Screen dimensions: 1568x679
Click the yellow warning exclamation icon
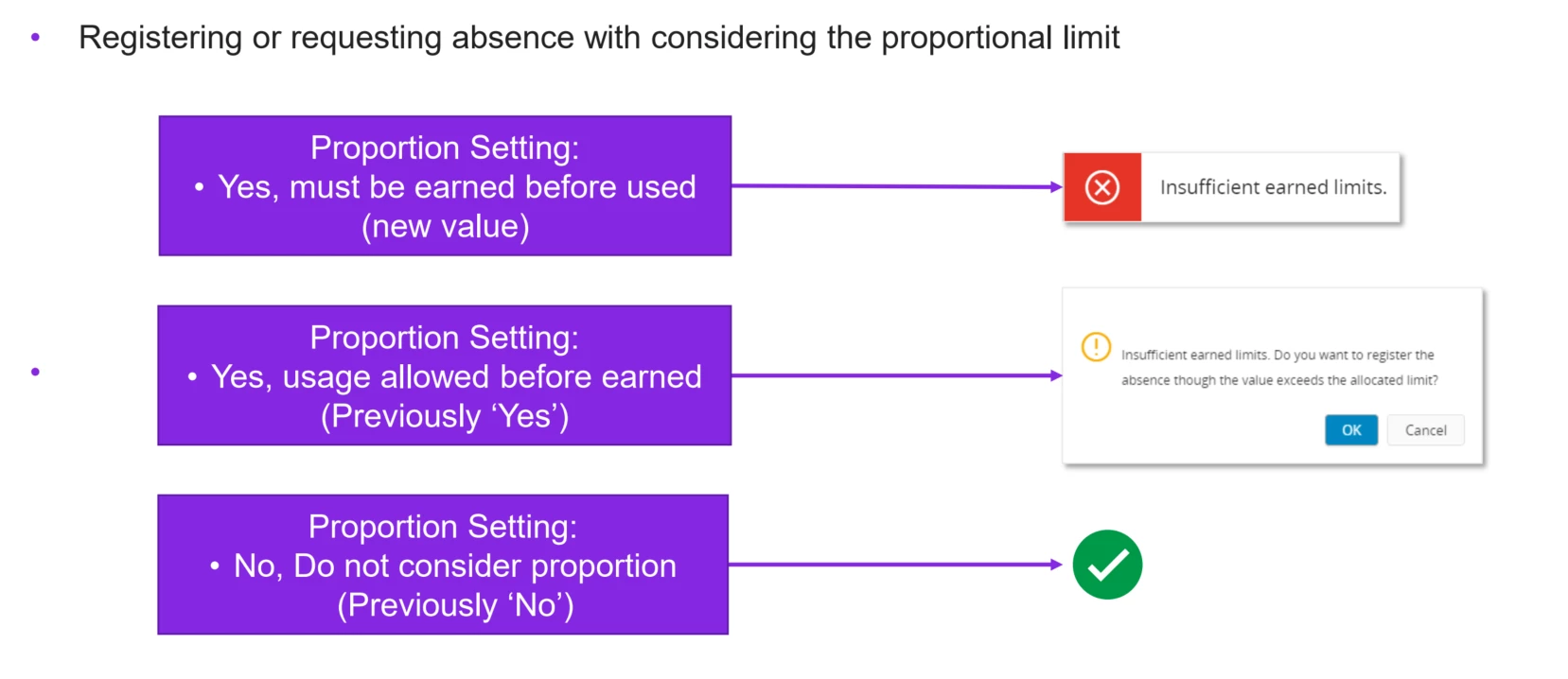[x=1096, y=347]
